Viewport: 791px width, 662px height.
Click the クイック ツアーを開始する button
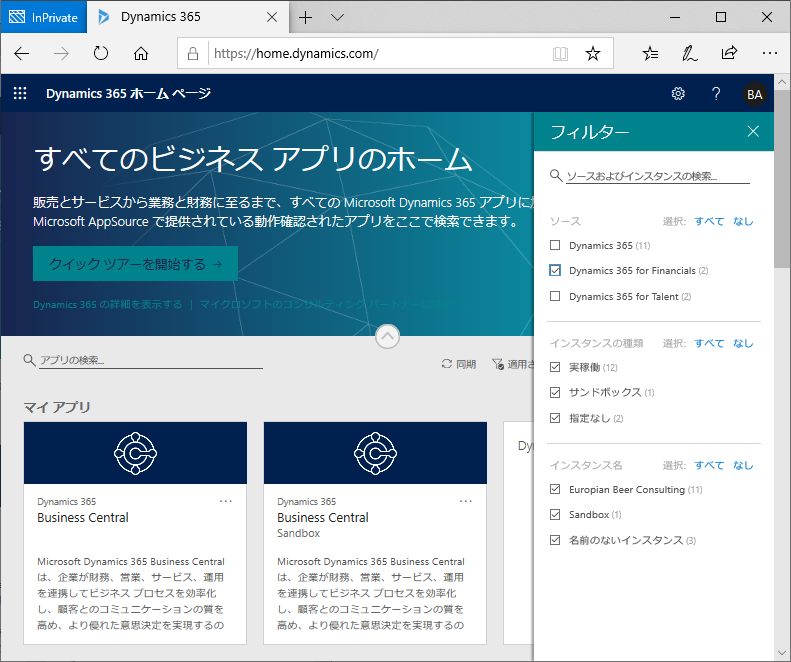(135, 263)
